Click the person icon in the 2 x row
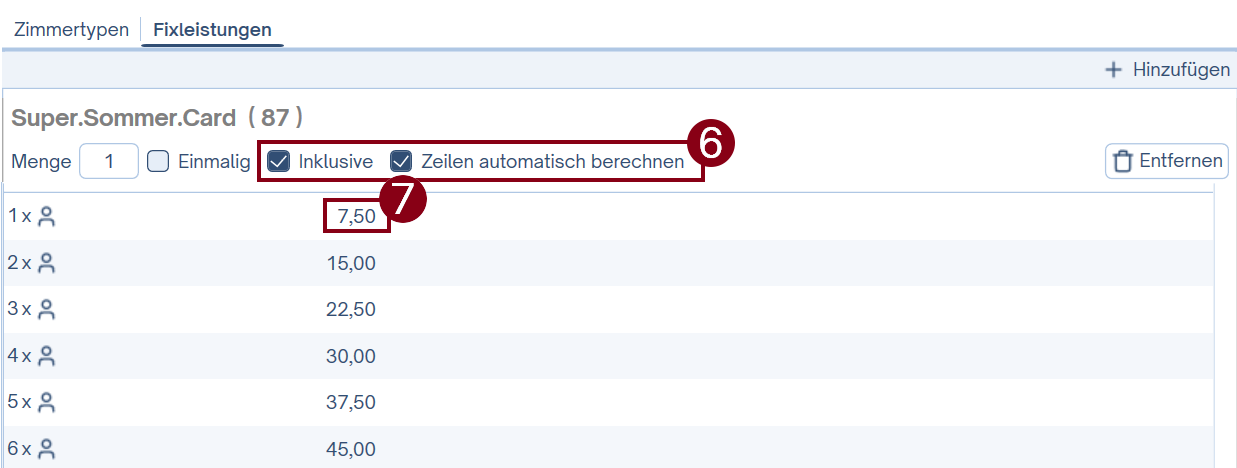Screen dimensions: 1237x468 point(46,264)
